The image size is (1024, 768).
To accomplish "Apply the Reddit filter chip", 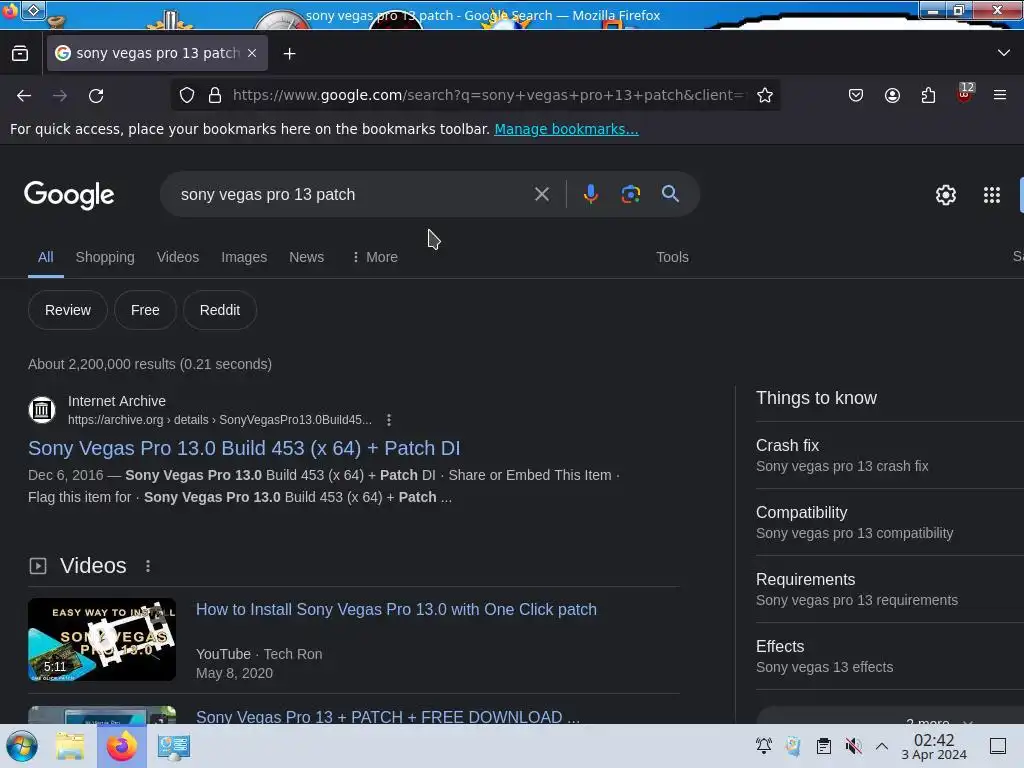I will [219, 310].
